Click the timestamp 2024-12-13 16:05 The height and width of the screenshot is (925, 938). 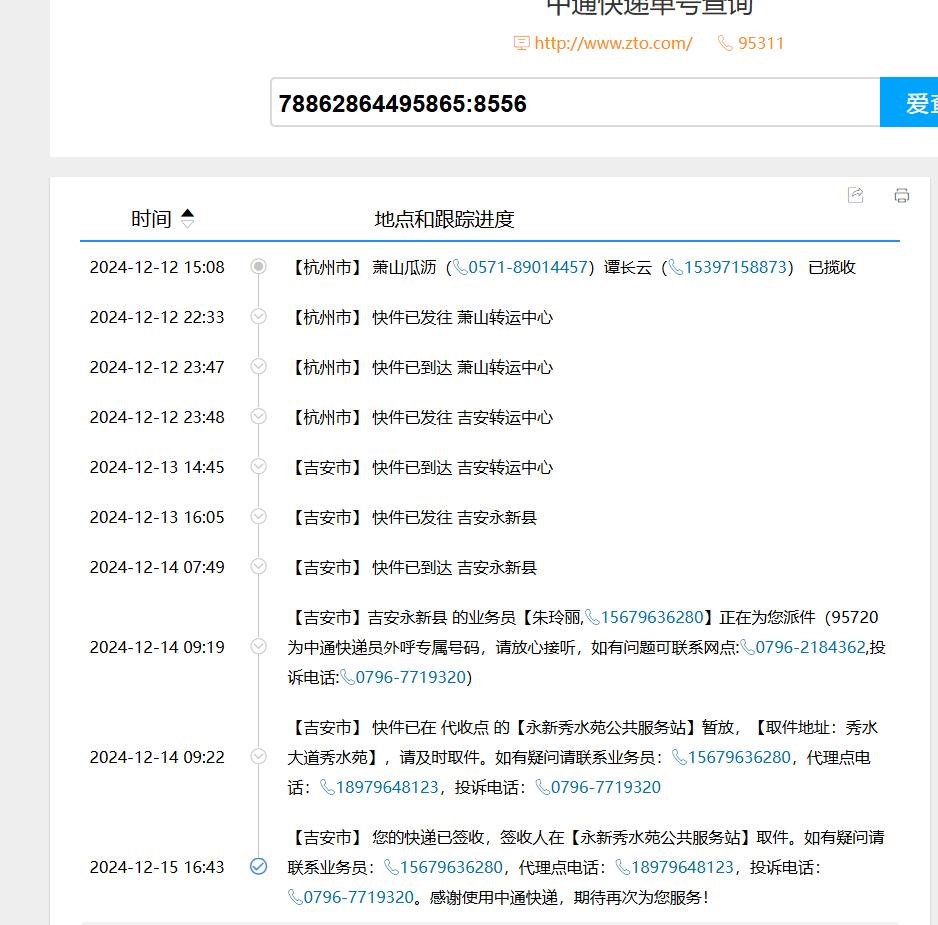pos(157,517)
